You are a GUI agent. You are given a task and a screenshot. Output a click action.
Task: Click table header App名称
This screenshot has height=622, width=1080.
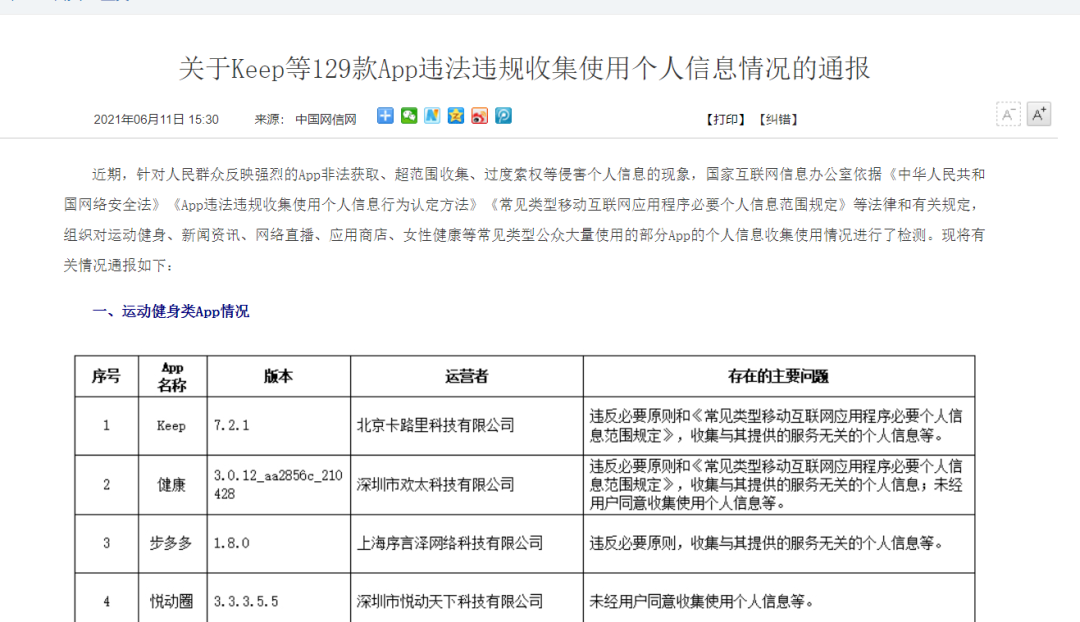172,376
